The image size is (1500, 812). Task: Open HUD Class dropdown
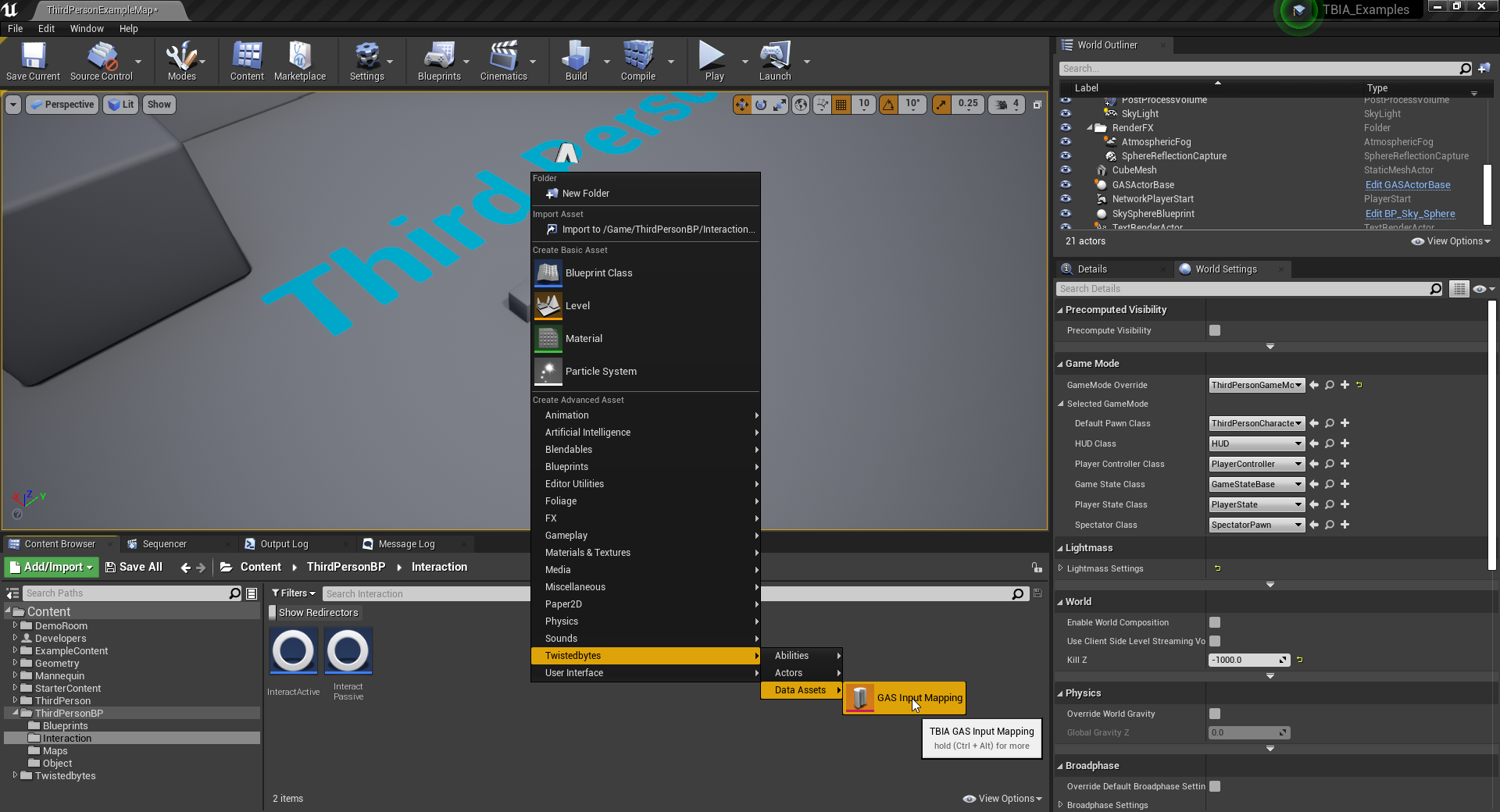pyautogui.click(x=1256, y=443)
